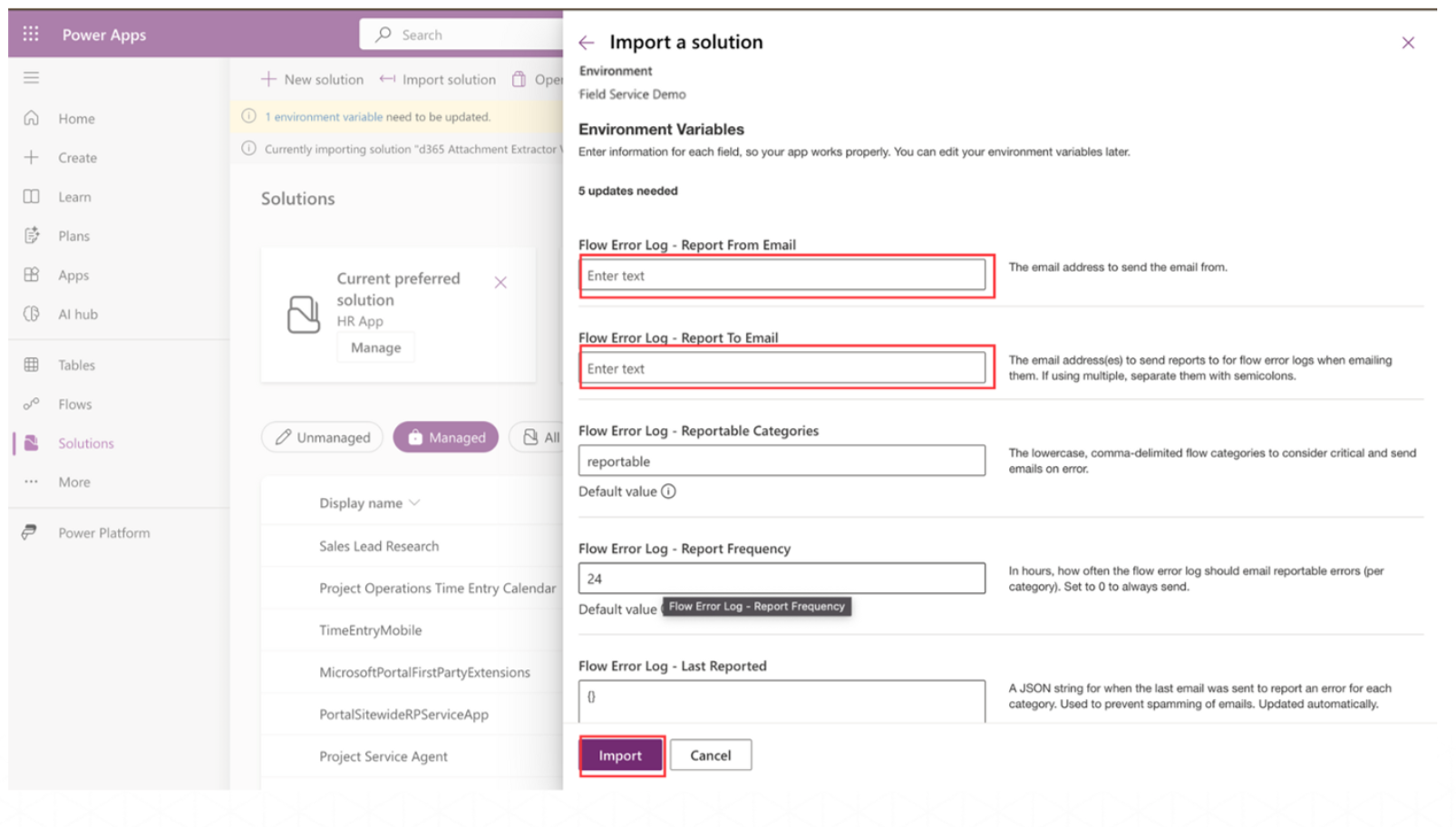Open Flows in the sidebar

pyautogui.click(x=74, y=404)
